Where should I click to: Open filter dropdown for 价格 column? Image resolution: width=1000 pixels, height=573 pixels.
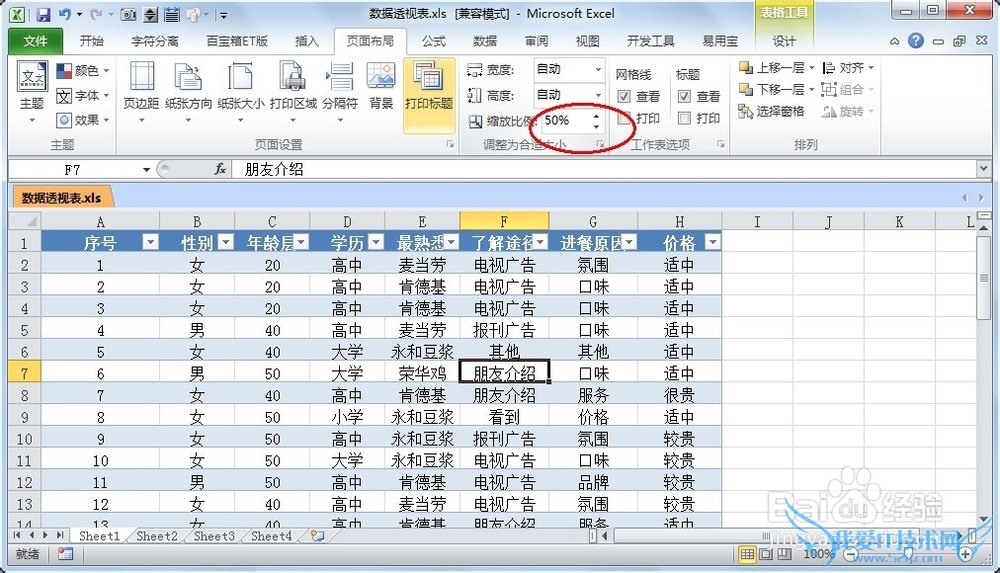712,242
